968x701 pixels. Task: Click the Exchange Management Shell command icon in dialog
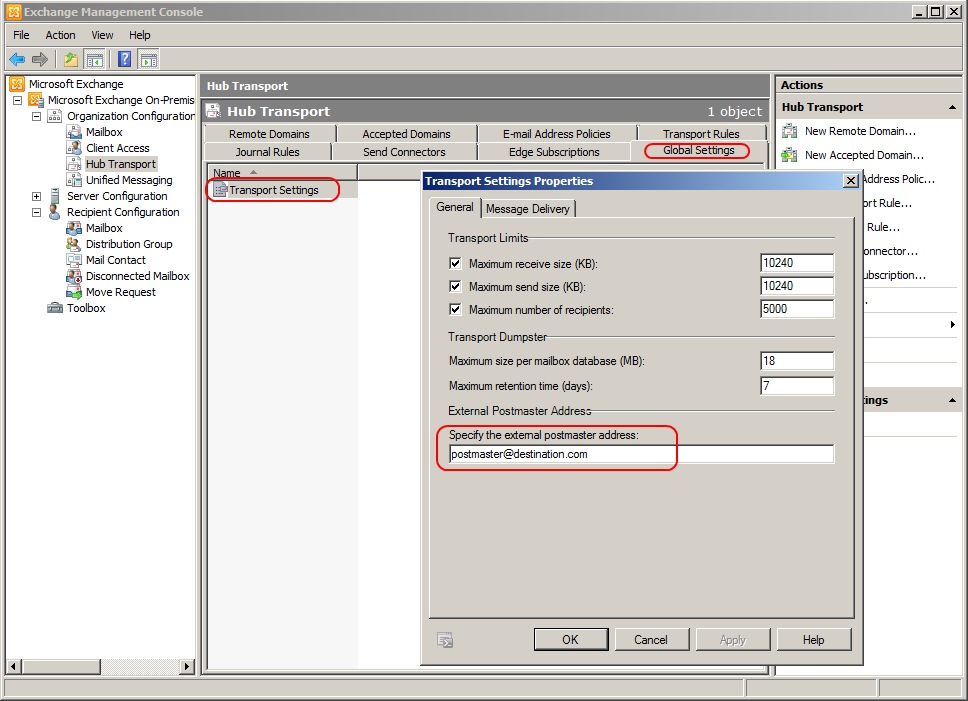click(x=444, y=640)
